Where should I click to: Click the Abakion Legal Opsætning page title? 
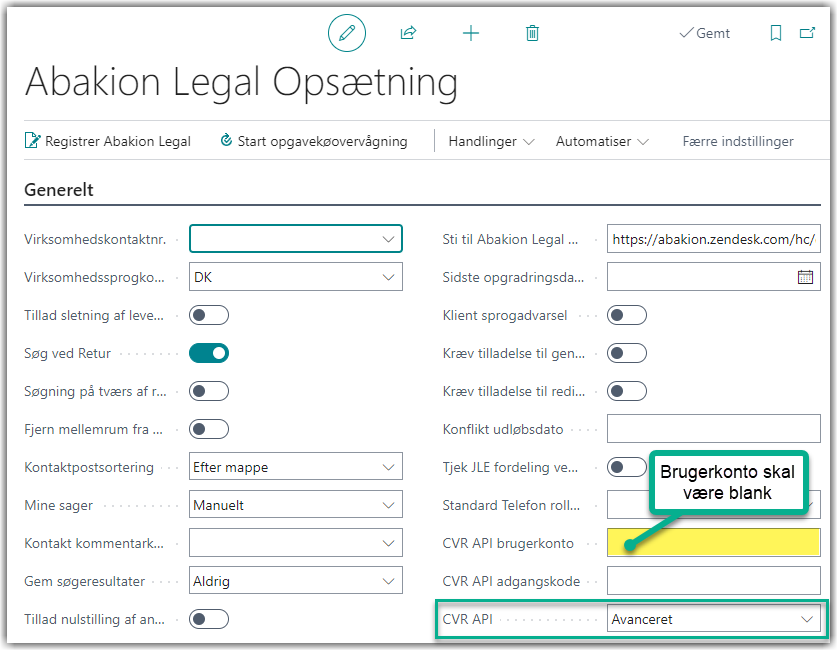242,82
